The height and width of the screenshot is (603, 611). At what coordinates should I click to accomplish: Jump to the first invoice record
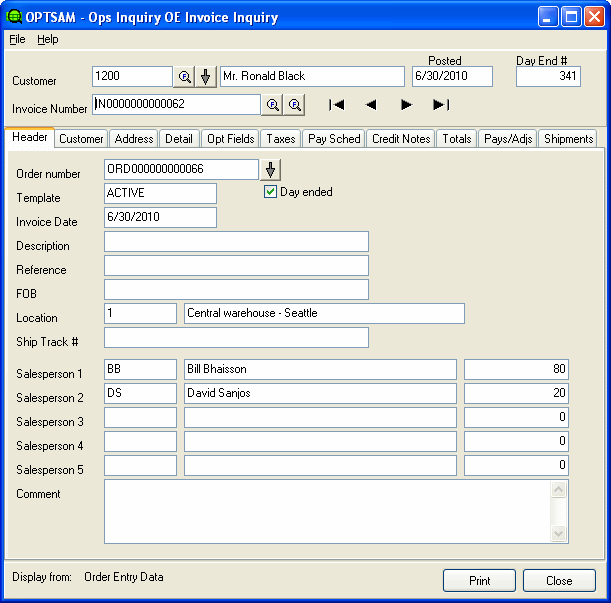coord(337,104)
